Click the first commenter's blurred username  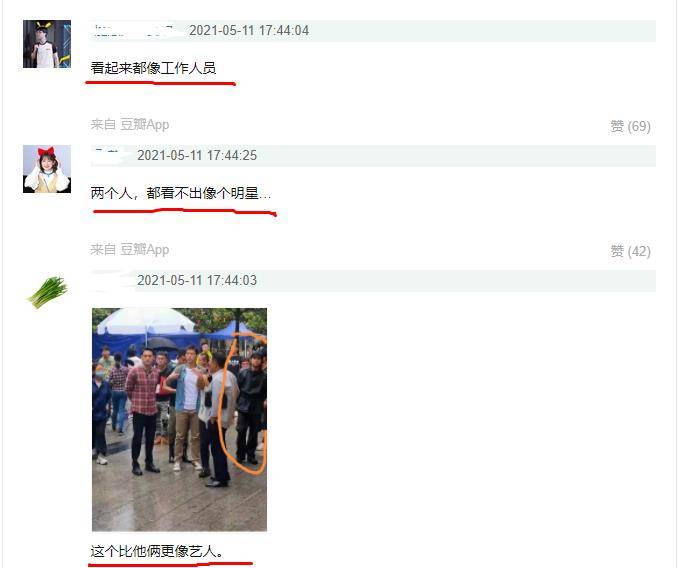134,31
